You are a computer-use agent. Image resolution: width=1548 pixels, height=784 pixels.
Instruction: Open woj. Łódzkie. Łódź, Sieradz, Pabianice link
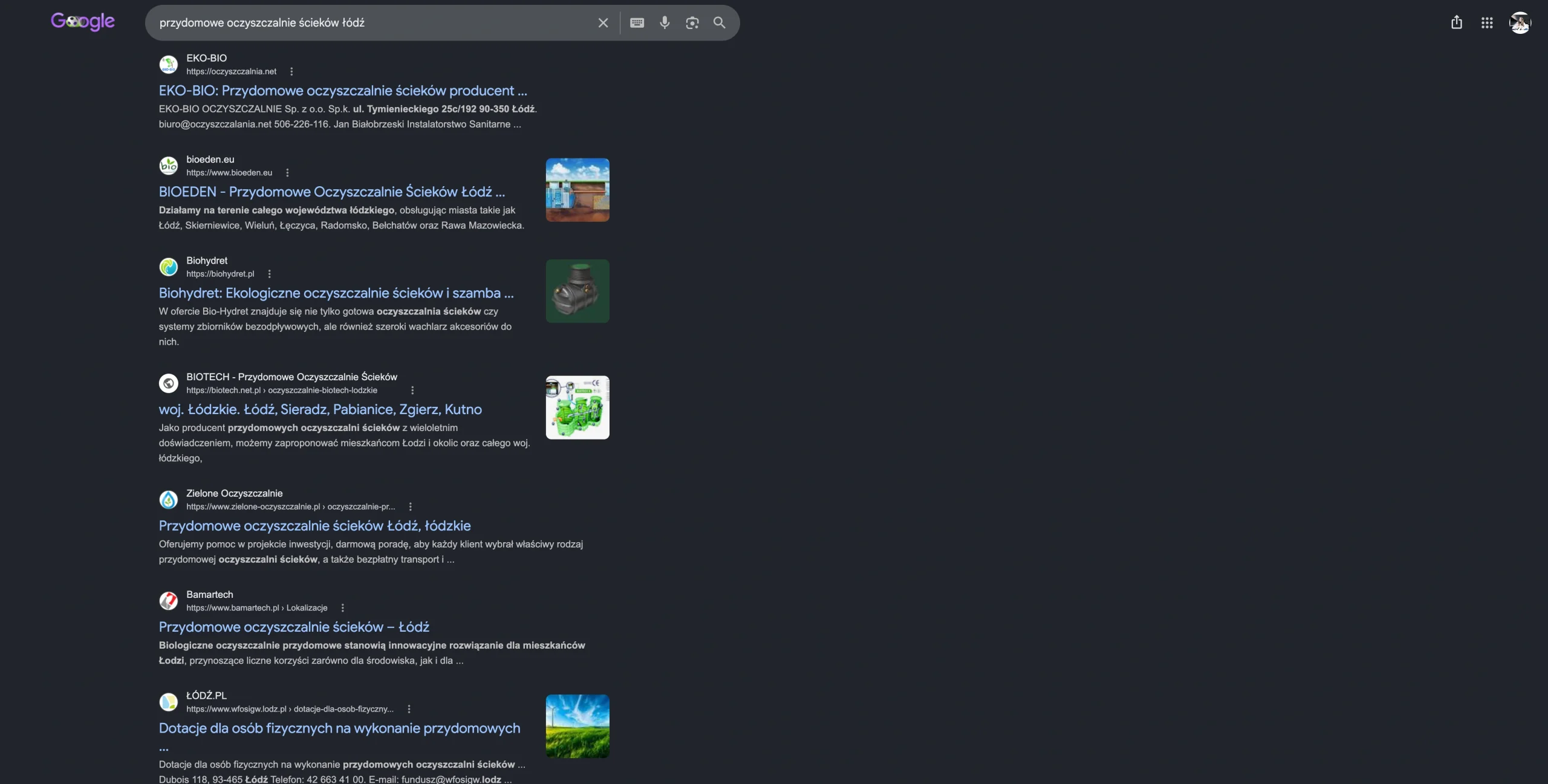point(320,409)
